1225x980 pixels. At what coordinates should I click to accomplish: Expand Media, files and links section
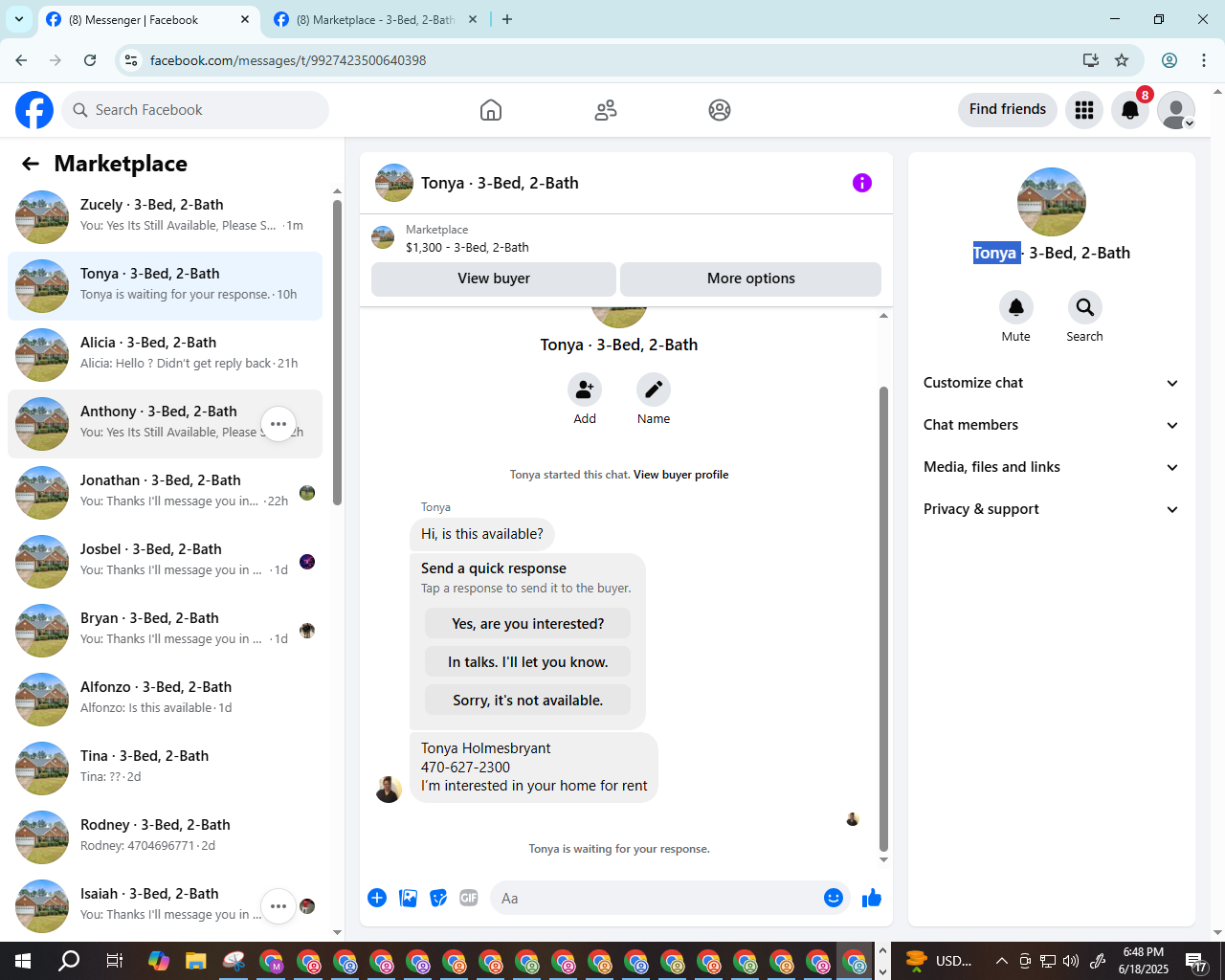pyautogui.click(x=1052, y=467)
